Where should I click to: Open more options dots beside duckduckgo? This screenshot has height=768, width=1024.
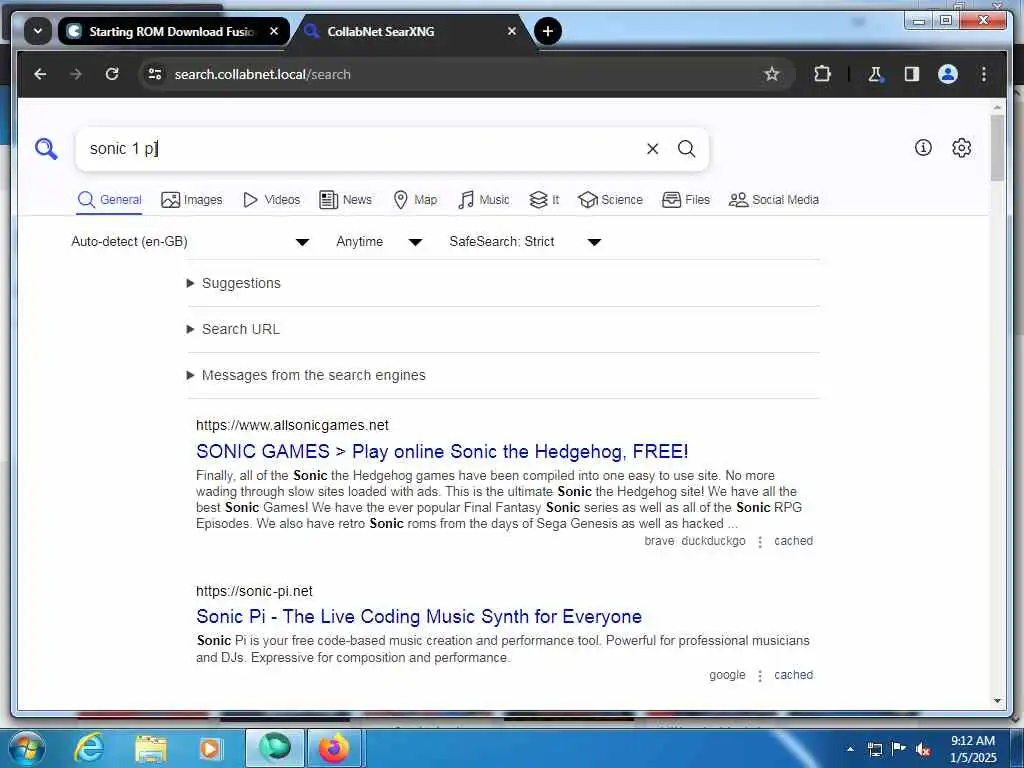(760, 542)
